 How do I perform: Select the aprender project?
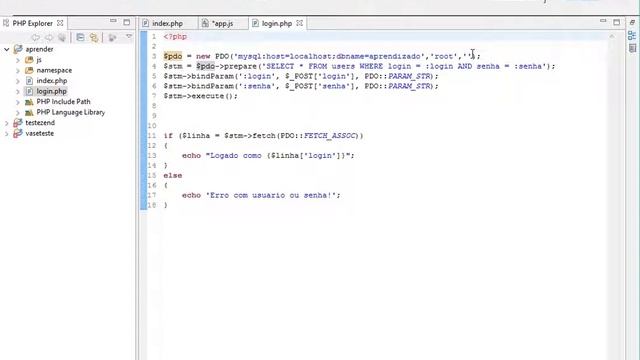tap(39, 49)
